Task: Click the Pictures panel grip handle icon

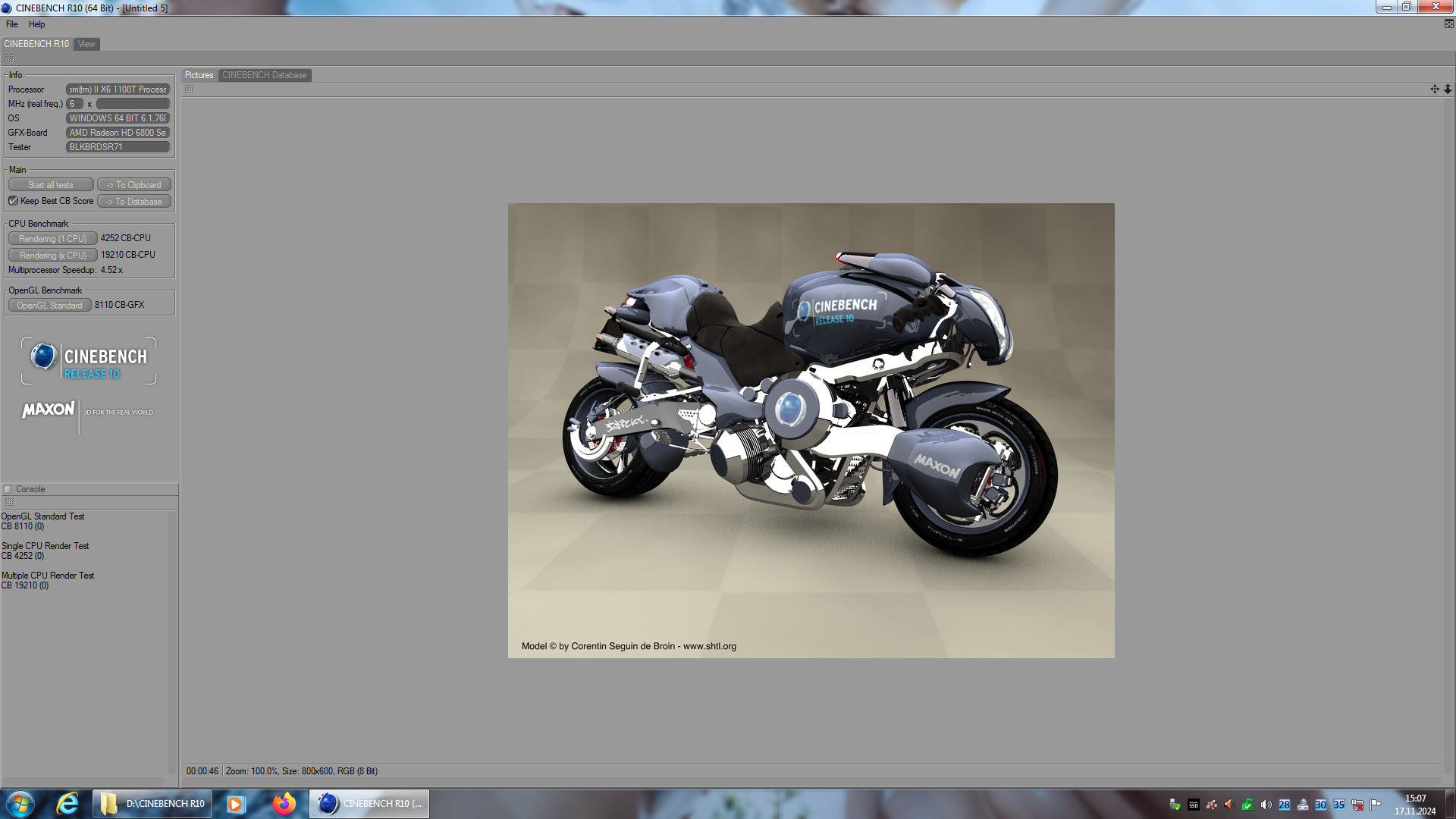Action: [x=189, y=89]
